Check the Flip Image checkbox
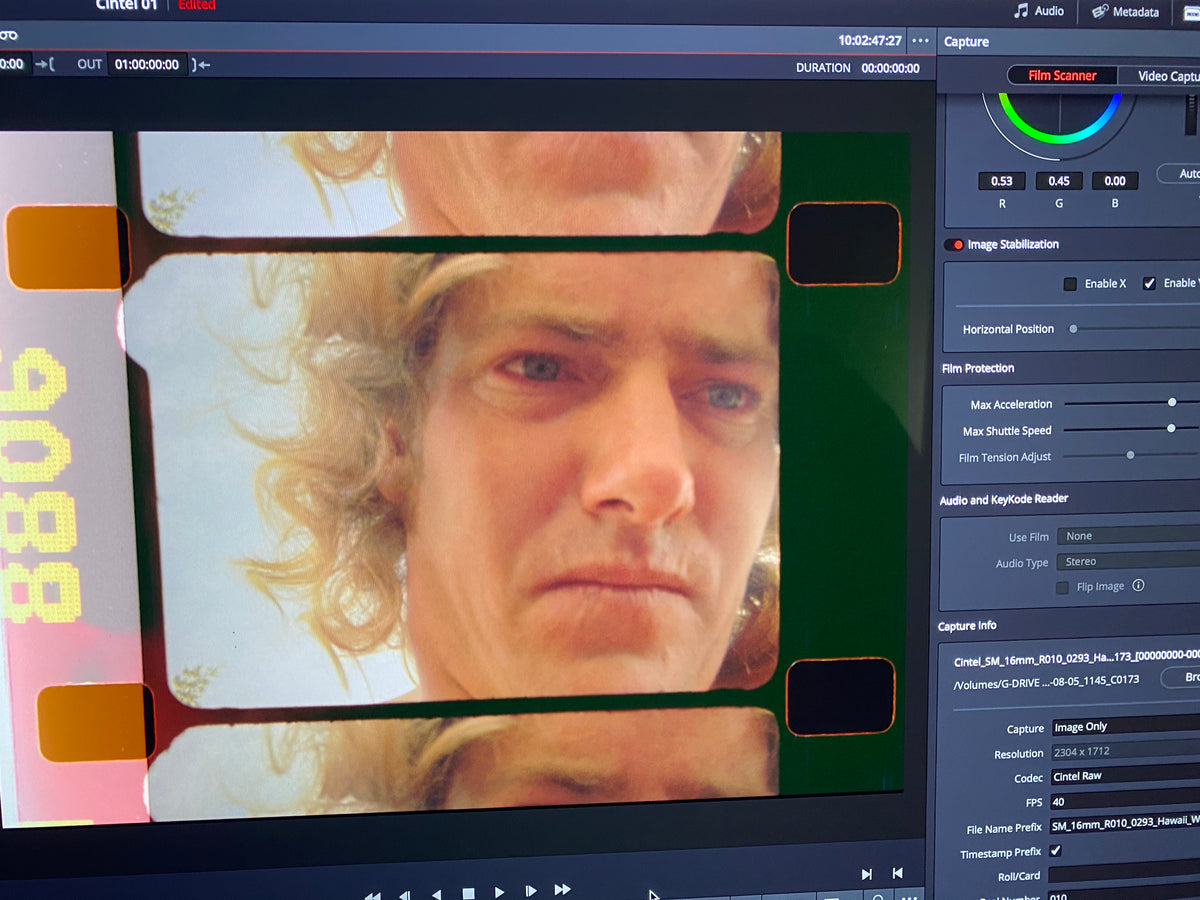Viewport: 1200px width, 900px height. [x=1062, y=588]
